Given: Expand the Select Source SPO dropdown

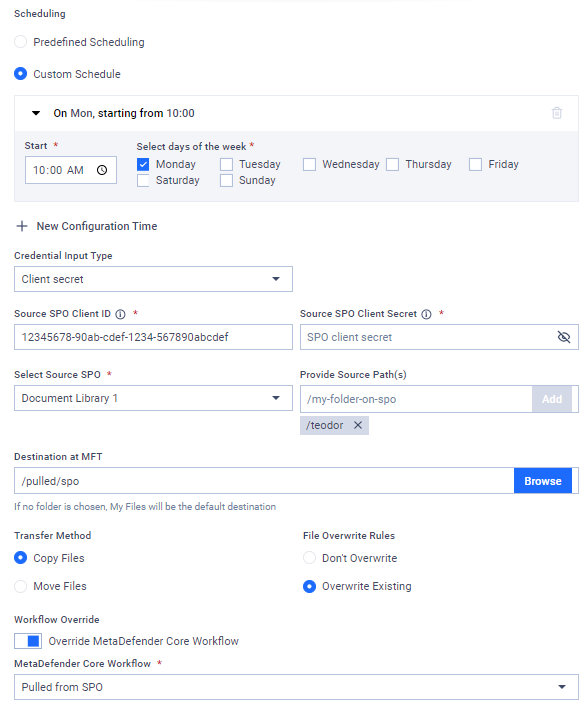Looking at the screenshot, I should point(153,398).
